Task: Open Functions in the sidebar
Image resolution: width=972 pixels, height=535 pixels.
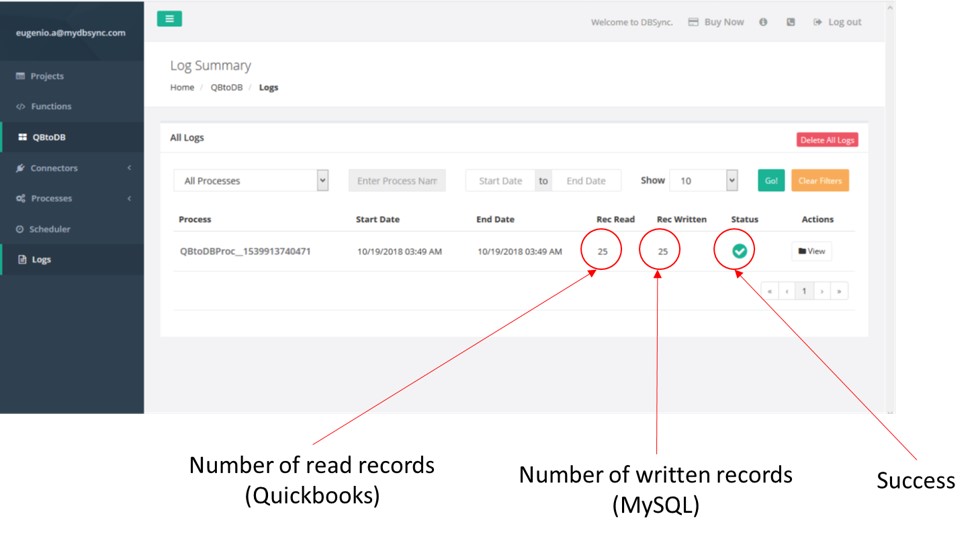Action: 50,106
